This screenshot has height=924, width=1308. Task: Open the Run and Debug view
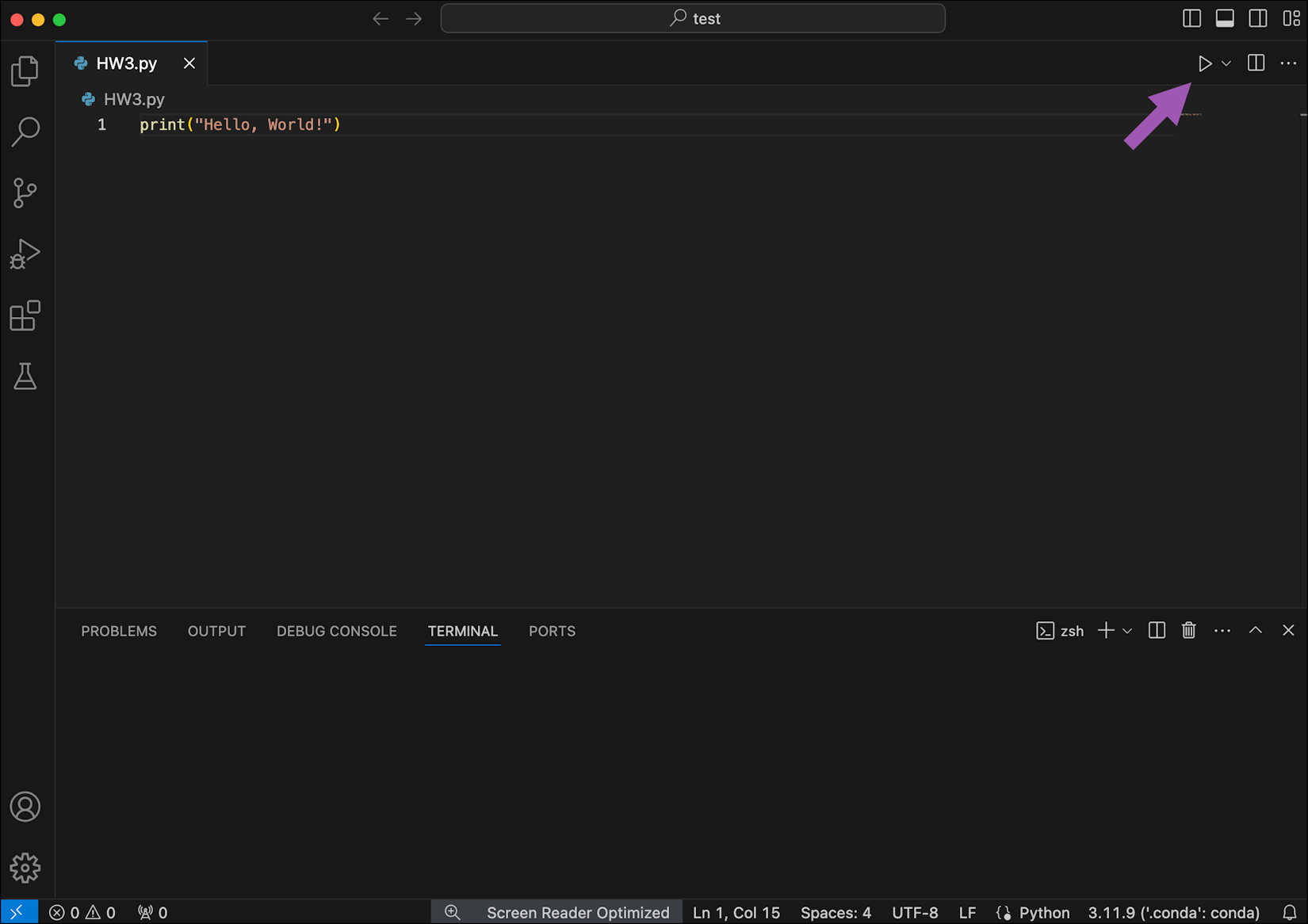click(x=25, y=254)
